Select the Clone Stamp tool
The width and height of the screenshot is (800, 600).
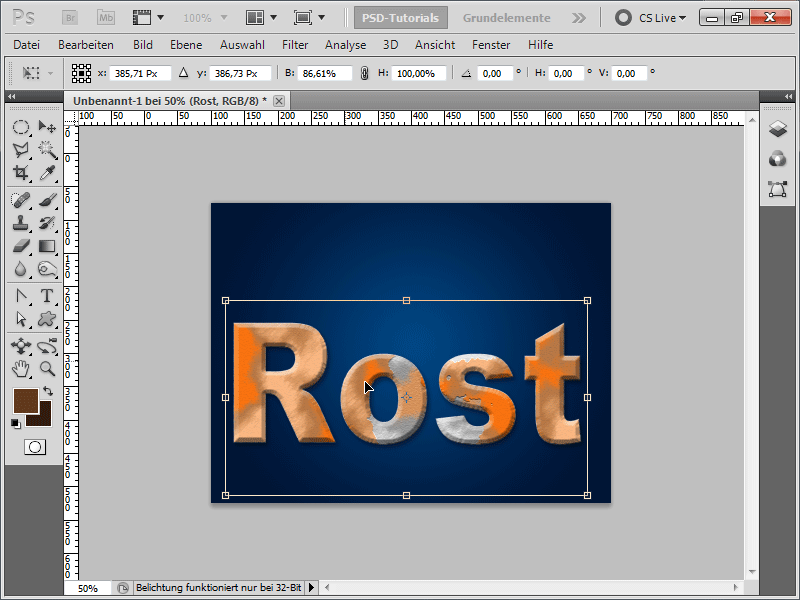point(20,223)
